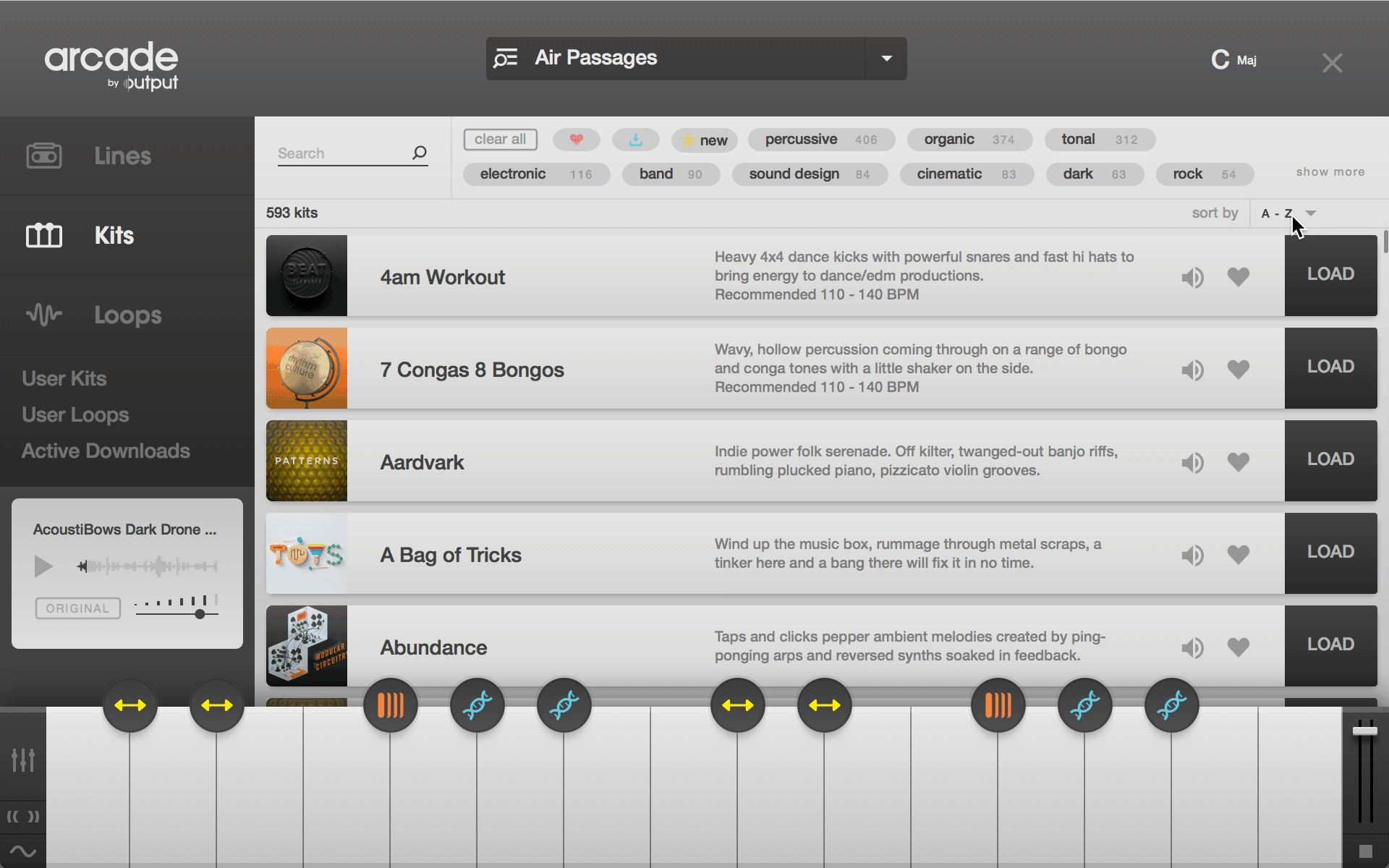Screen dimensions: 1389x868
Task: Filter by the electronic tag
Action: (536, 174)
